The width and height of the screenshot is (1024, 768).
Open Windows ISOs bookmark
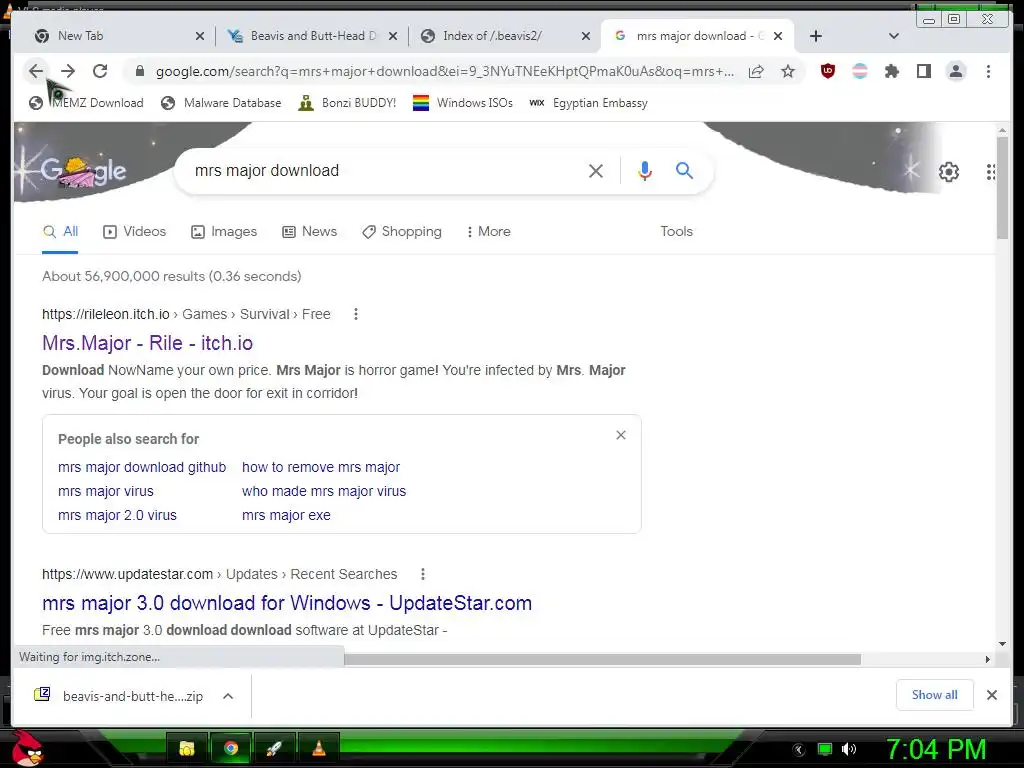point(463,103)
